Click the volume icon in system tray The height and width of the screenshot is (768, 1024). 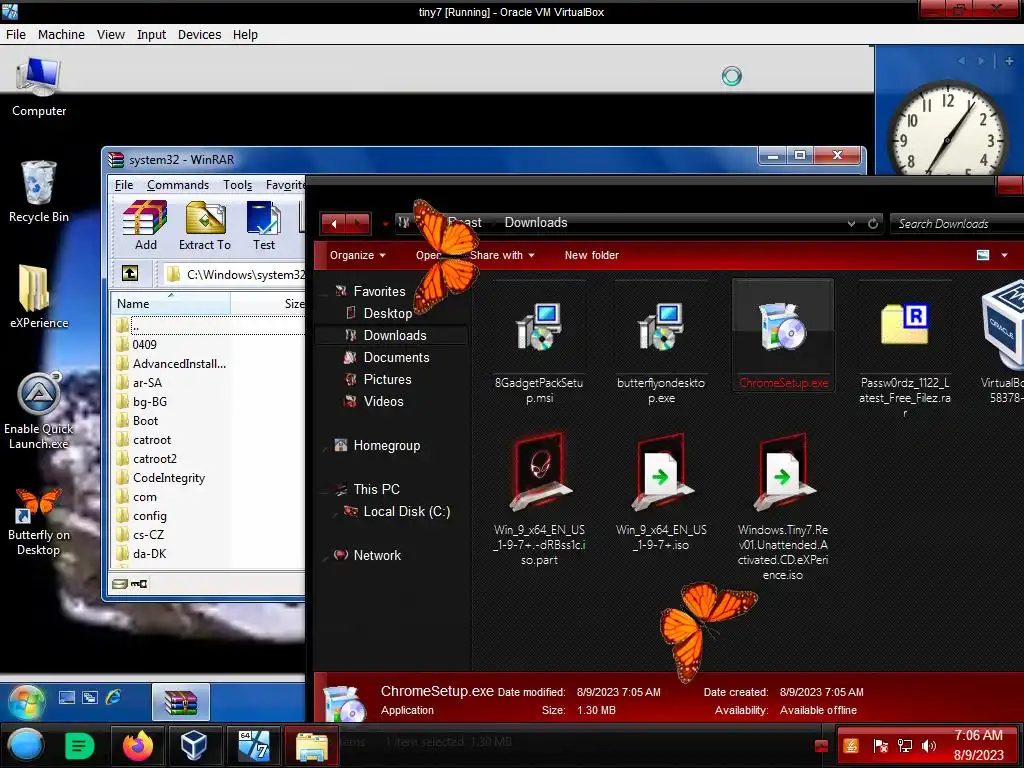tap(928, 746)
